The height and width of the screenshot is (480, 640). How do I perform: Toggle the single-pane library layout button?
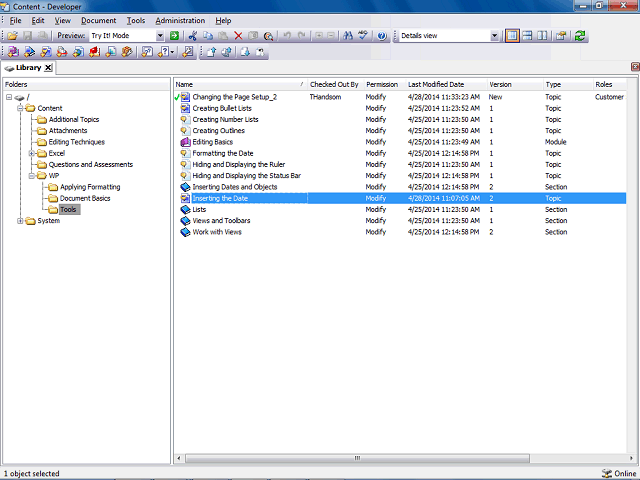click(512, 36)
